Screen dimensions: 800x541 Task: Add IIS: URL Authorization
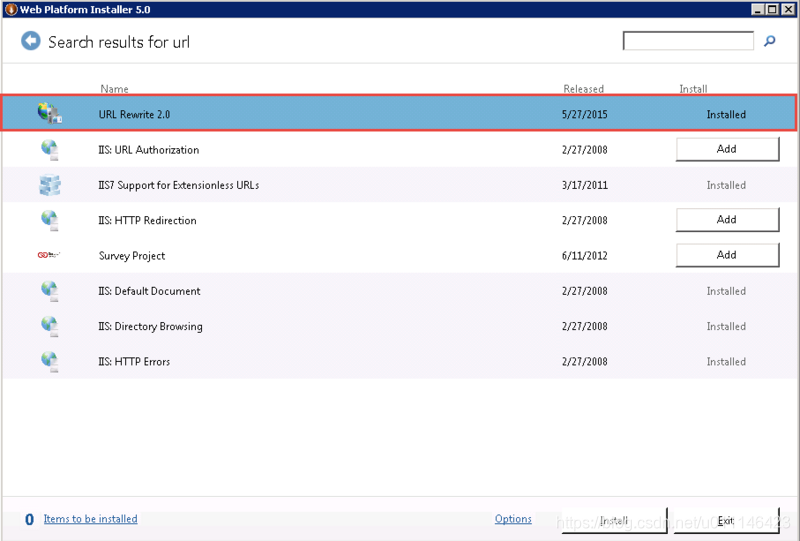click(727, 149)
